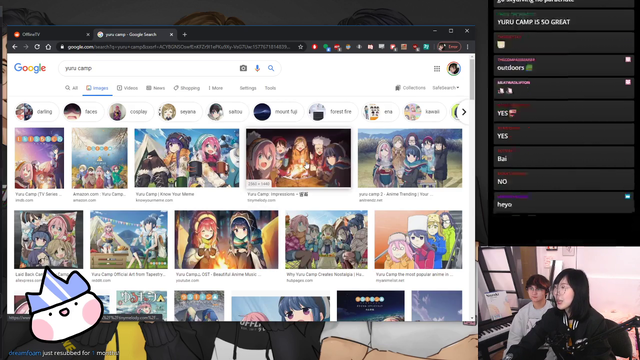
Task: Open Collections
Action: point(410,88)
